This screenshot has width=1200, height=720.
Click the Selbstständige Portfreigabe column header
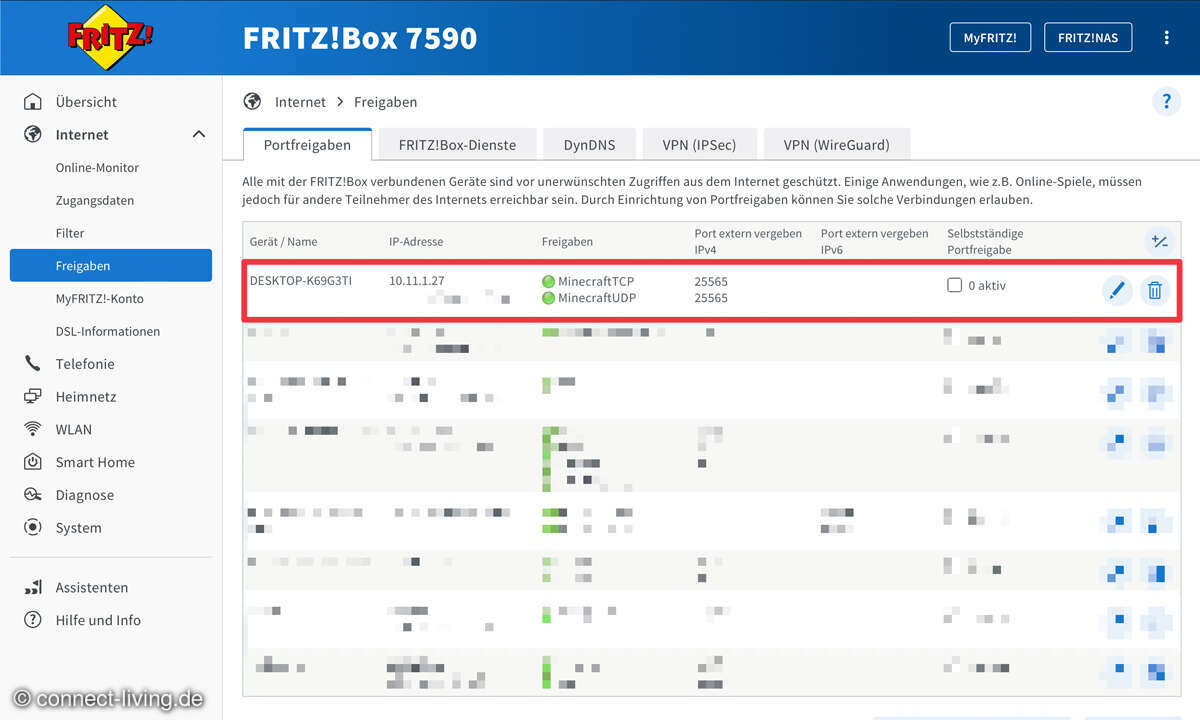pos(985,241)
